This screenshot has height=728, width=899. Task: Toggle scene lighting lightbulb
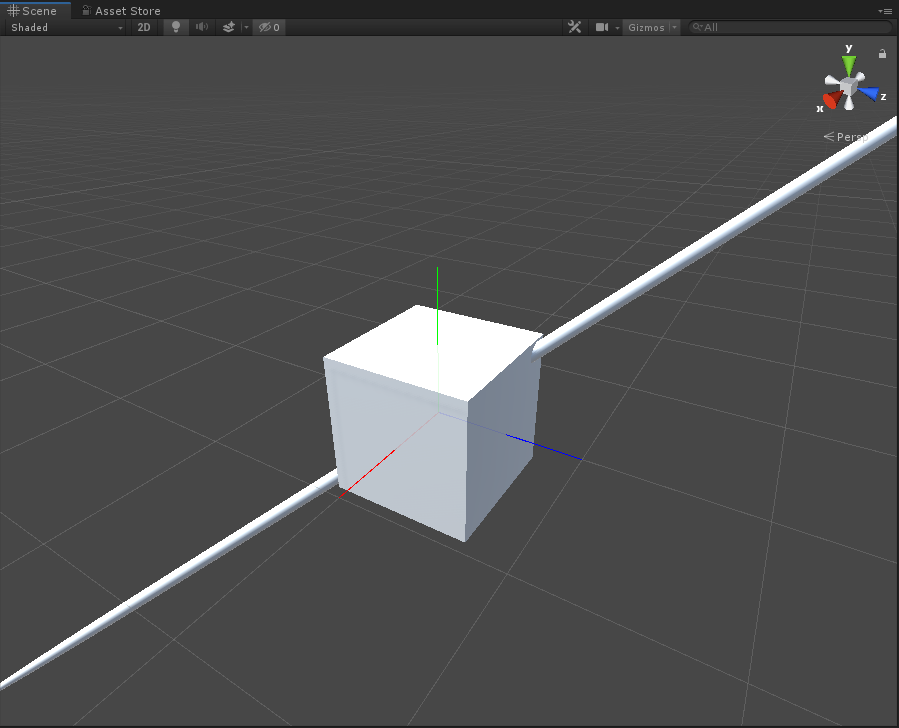tap(176, 28)
